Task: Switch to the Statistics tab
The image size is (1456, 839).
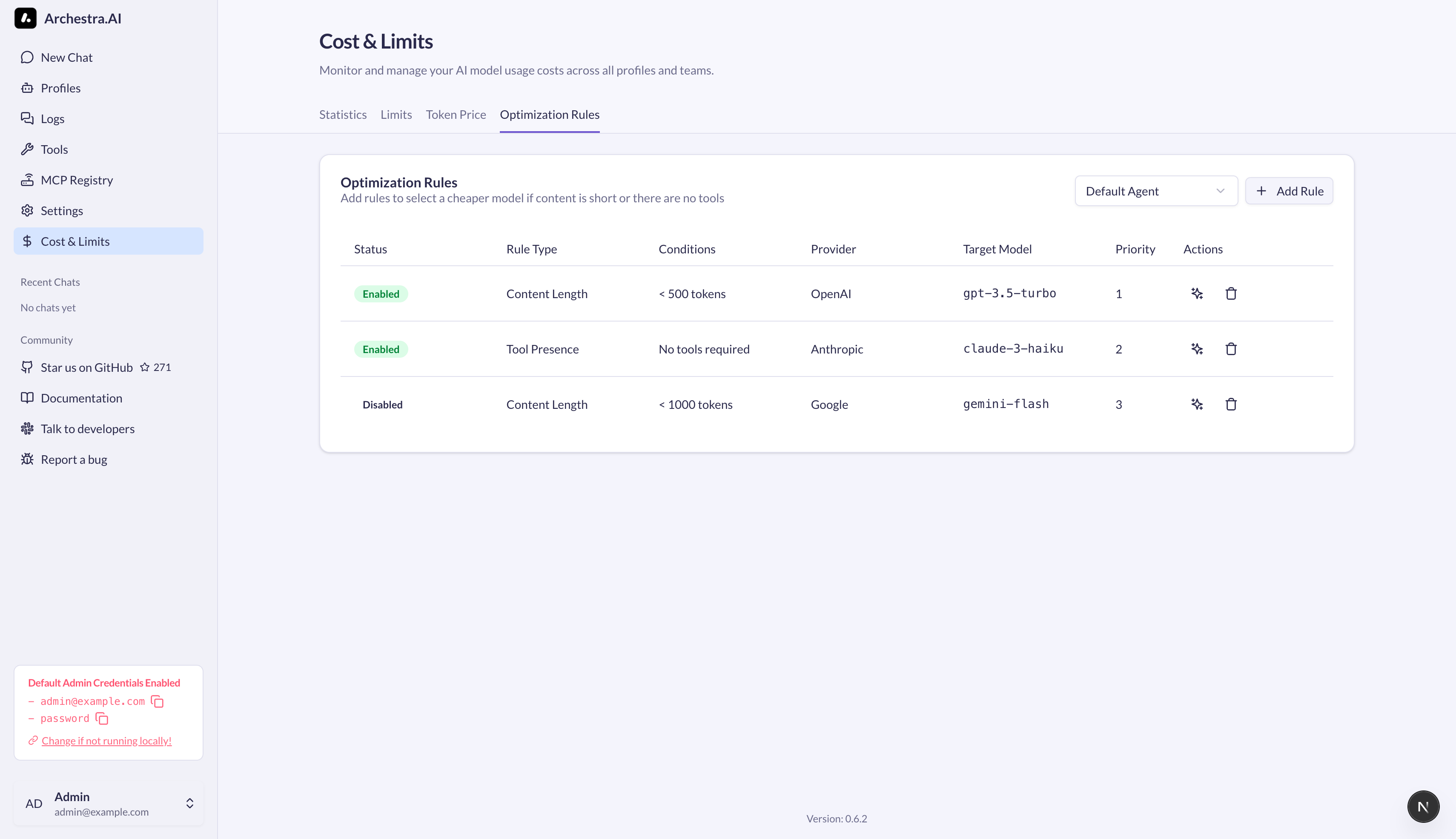Action: (x=343, y=115)
